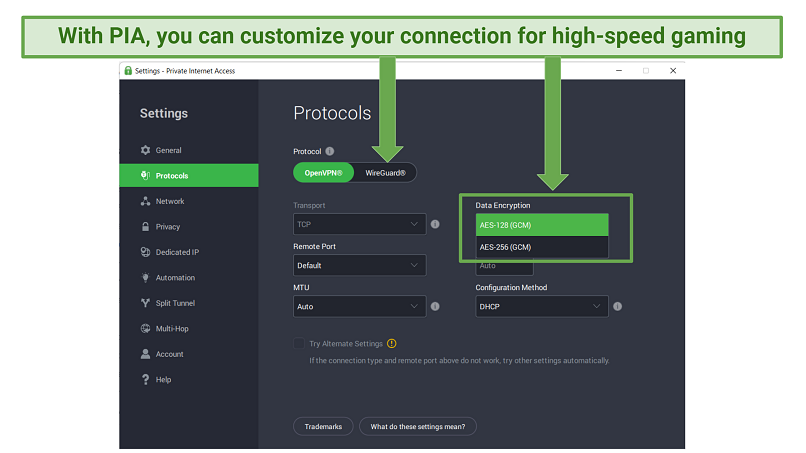Enable the Try Alternate Settings checkbox
The width and height of the screenshot is (806, 453).
[x=299, y=343]
